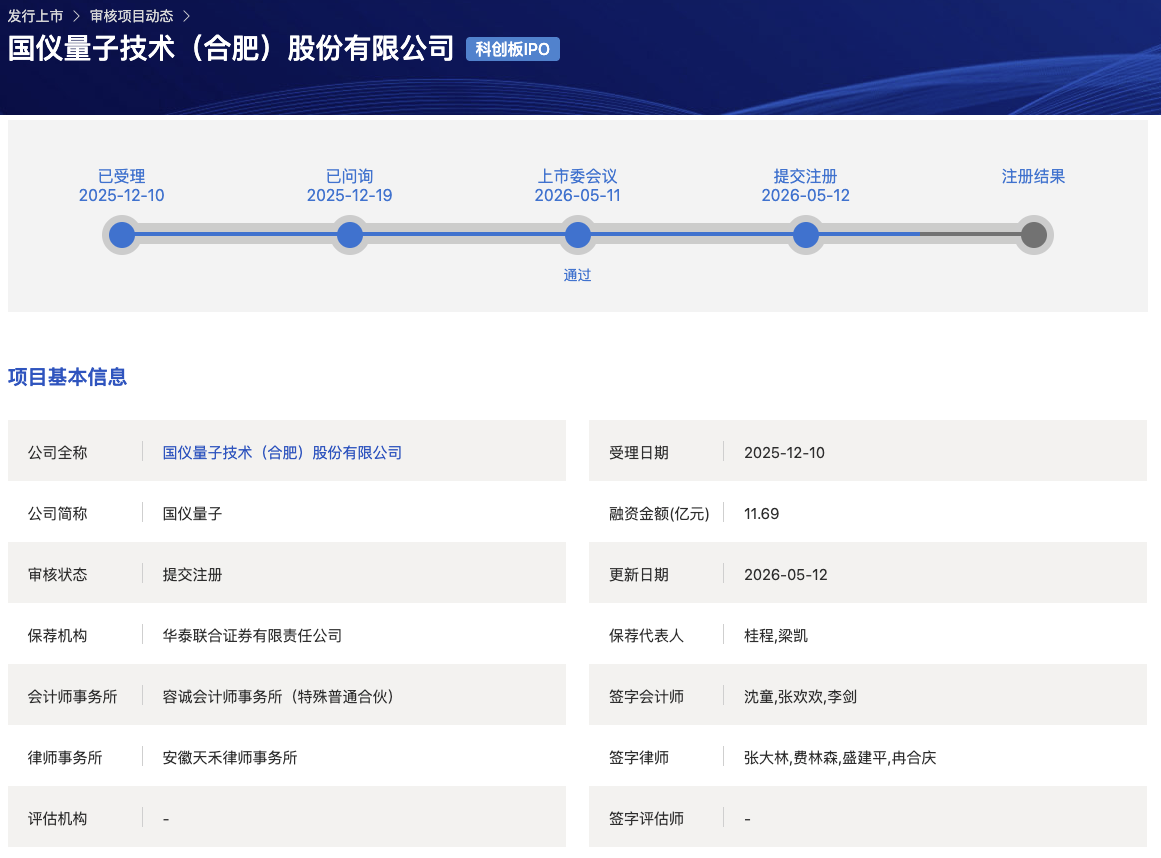1161x858 pixels.
Task: Click the 保荐代表人 names 桂程,梁凯
Action: (776, 635)
